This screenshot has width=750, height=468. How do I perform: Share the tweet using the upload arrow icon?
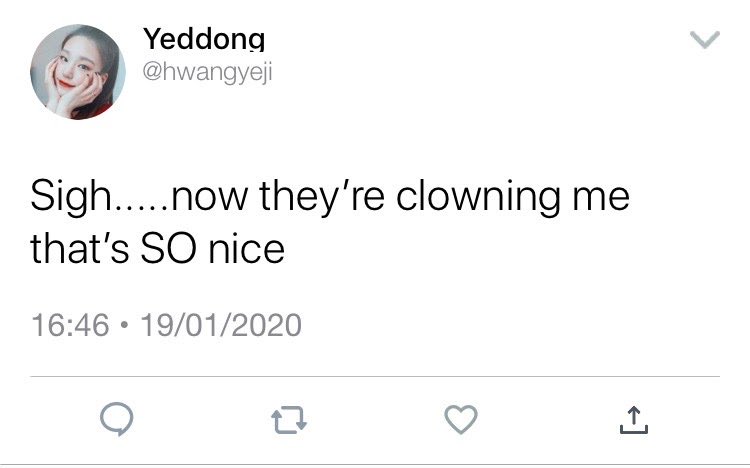click(x=634, y=420)
